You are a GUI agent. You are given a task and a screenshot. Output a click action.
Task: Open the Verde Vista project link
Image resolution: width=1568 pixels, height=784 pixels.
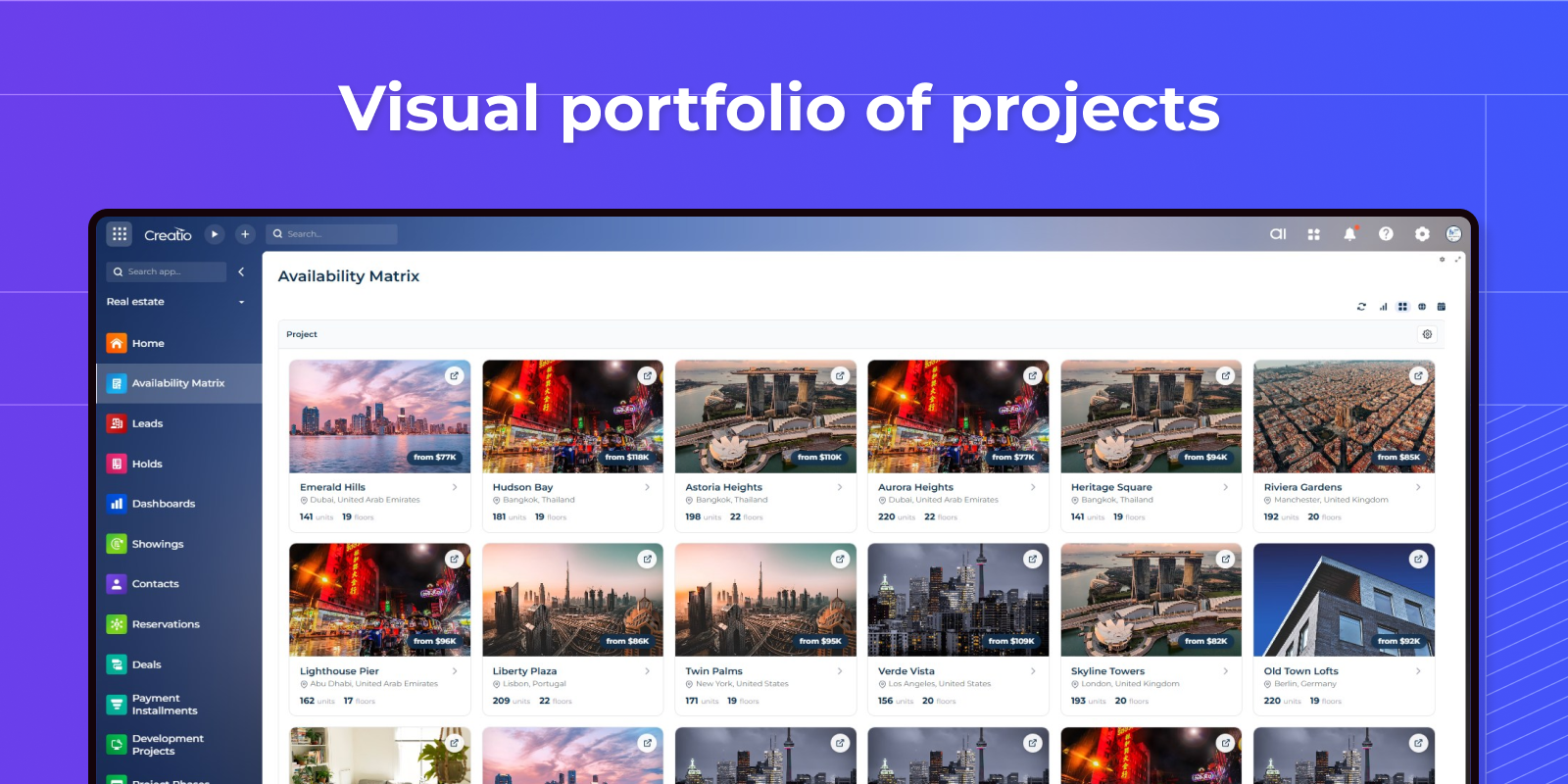(906, 671)
